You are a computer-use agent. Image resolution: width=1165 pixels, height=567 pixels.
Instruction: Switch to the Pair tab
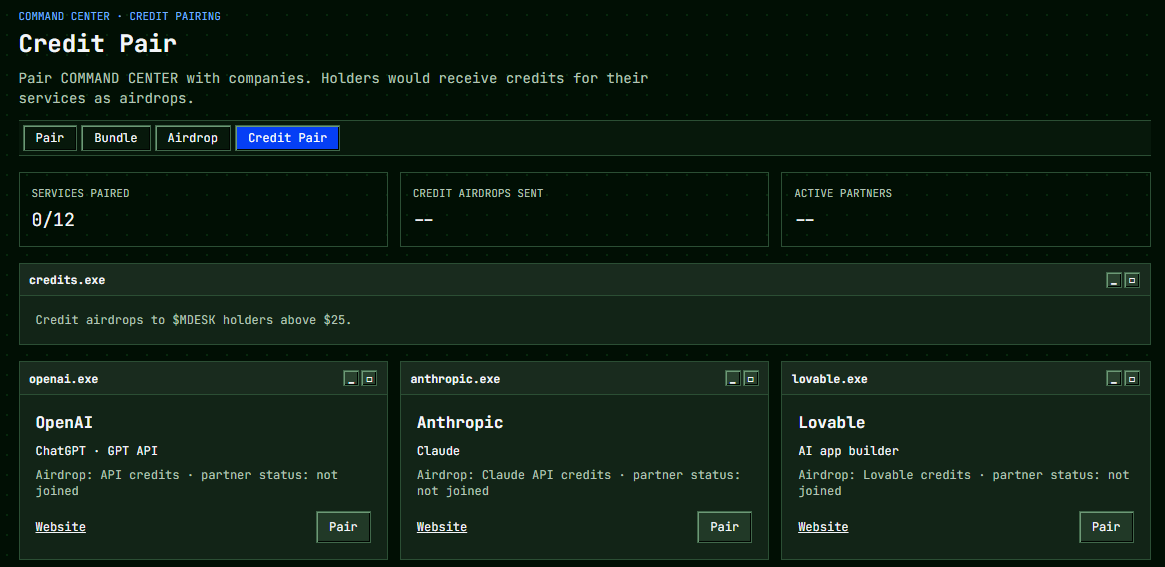coord(50,138)
